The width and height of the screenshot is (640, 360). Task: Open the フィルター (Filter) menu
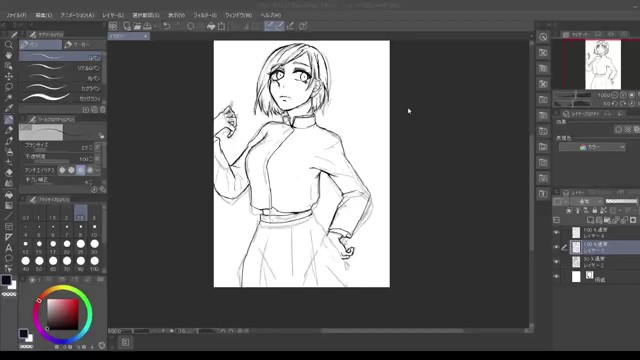click(x=205, y=15)
